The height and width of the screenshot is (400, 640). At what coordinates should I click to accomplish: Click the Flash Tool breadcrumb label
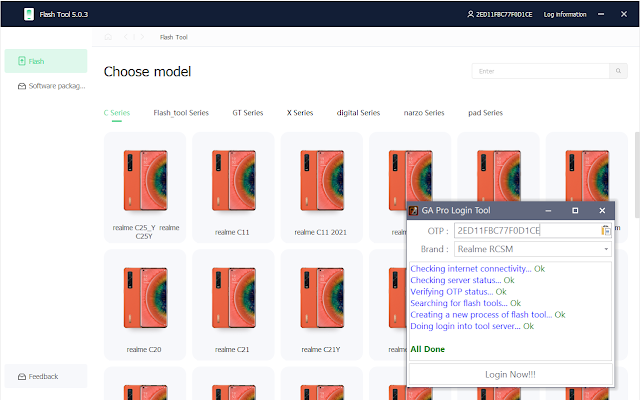coord(173,37)
